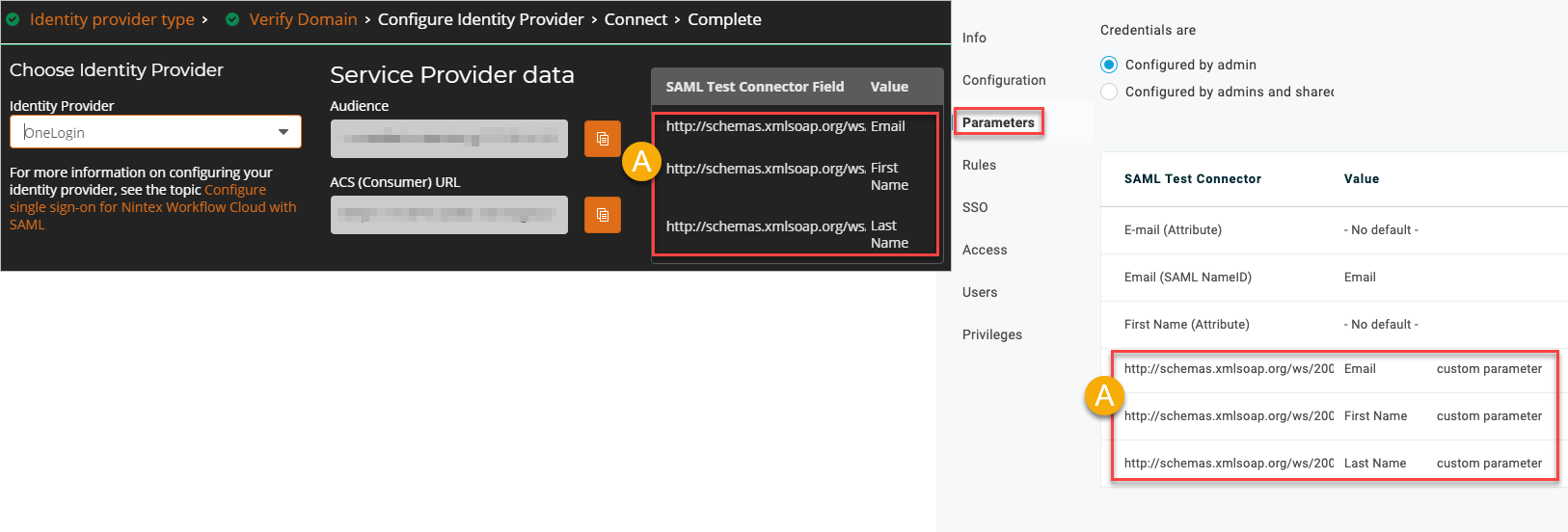
Task: Select Configured by admins and shared option
Action: coord(1109,92)
